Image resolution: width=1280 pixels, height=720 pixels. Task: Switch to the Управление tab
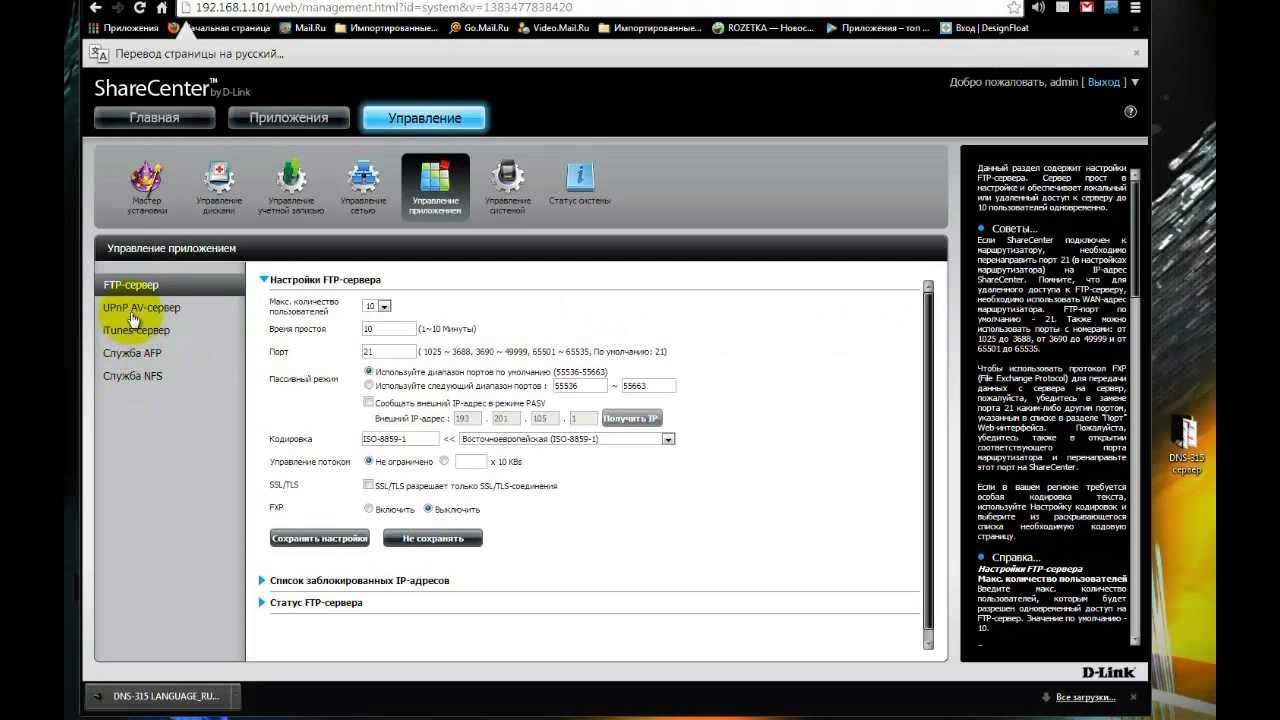tap(424, 118)
